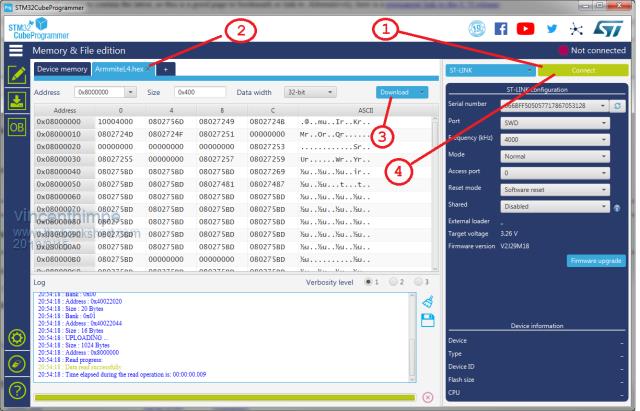The width and height of the screenshot is (640, 411).
Task: Open the Erasing & Programming download icon
Action: point(15,101)
